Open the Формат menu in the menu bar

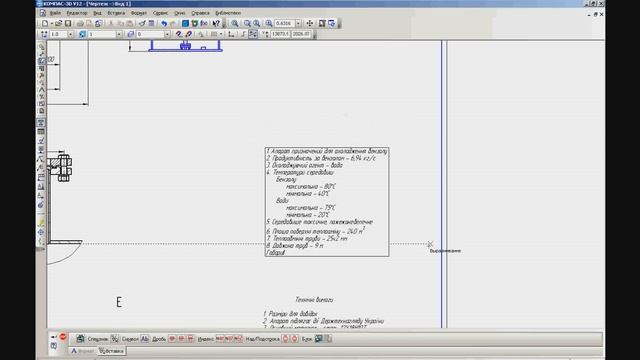tap(139, 13)
